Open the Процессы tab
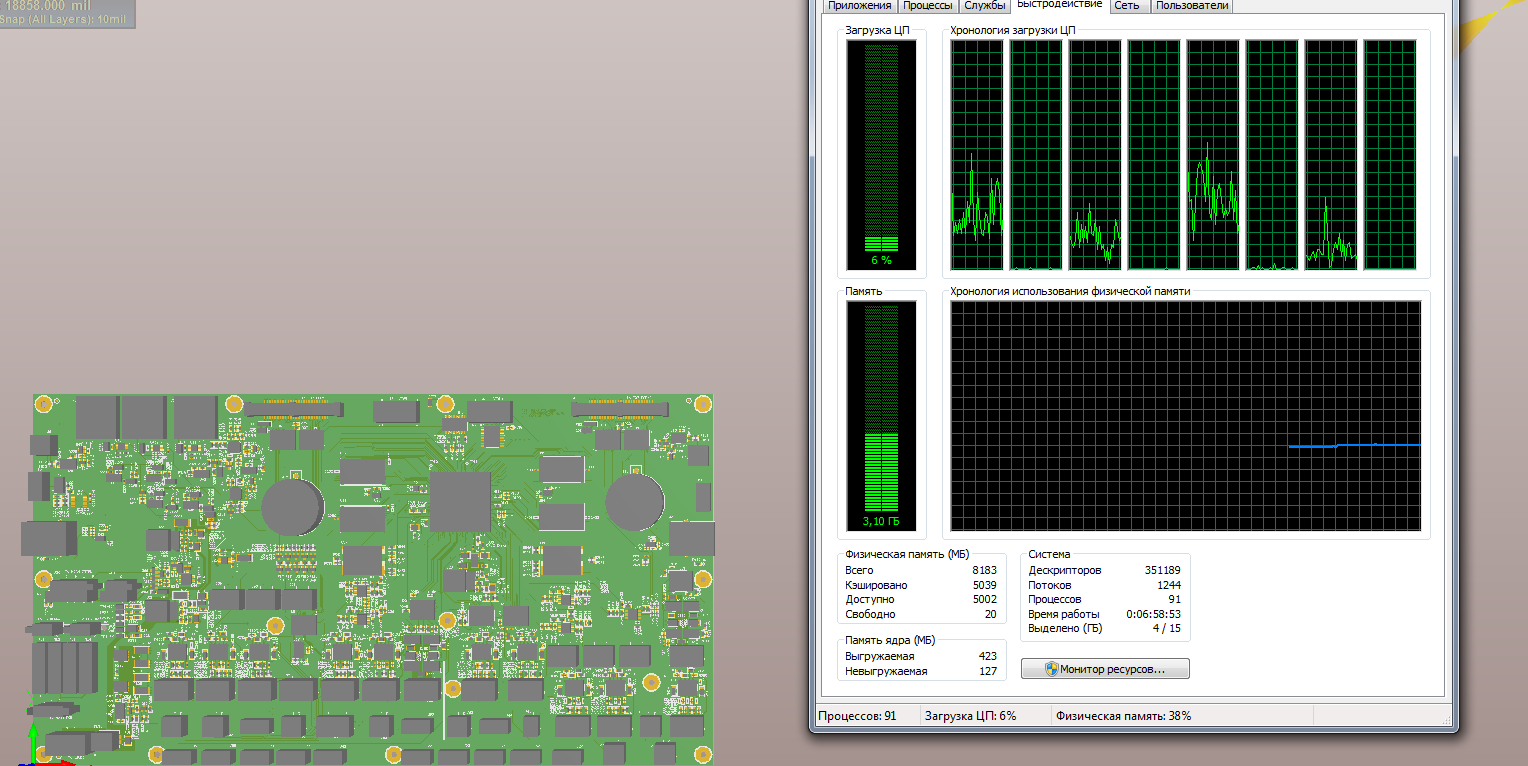 pos(927,6)
